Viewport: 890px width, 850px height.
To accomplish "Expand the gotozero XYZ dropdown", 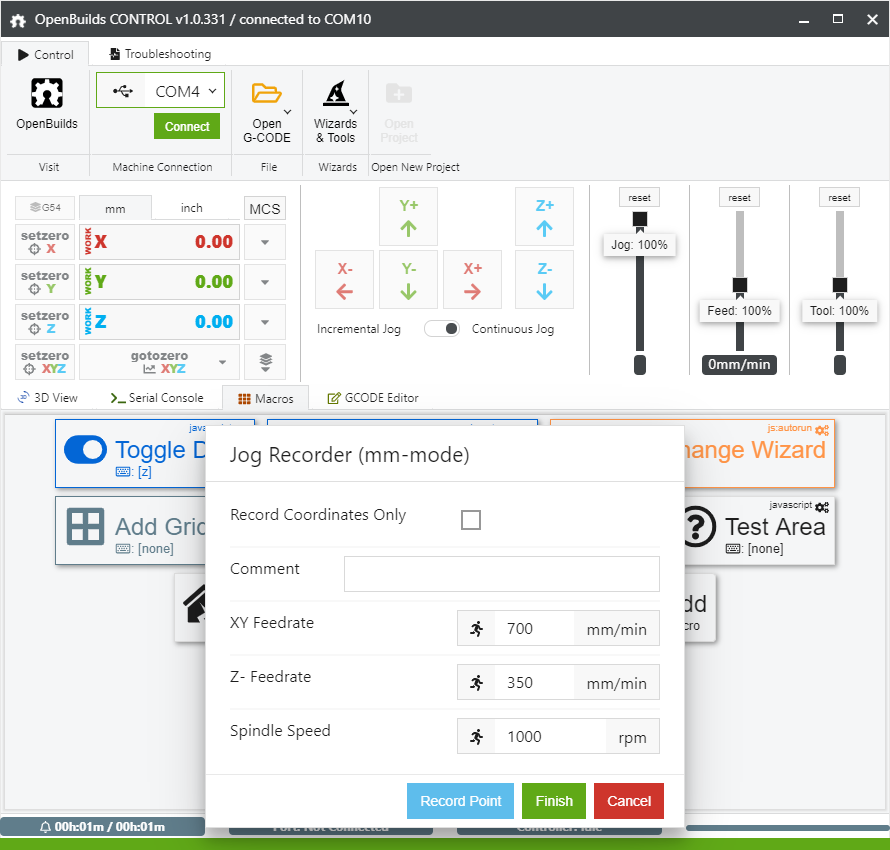I will pos(222,362).
